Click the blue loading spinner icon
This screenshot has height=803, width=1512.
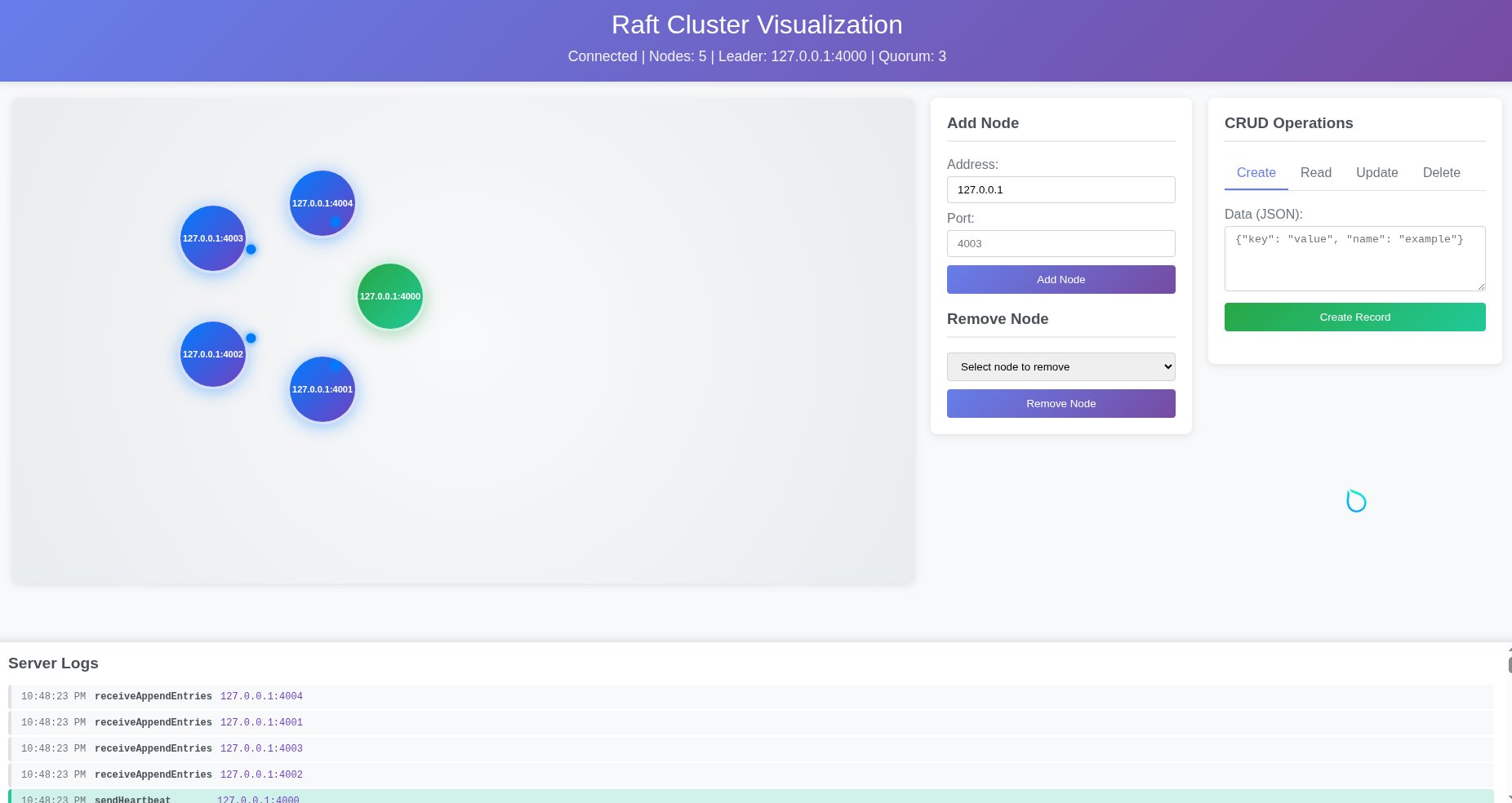(1355, 500)
